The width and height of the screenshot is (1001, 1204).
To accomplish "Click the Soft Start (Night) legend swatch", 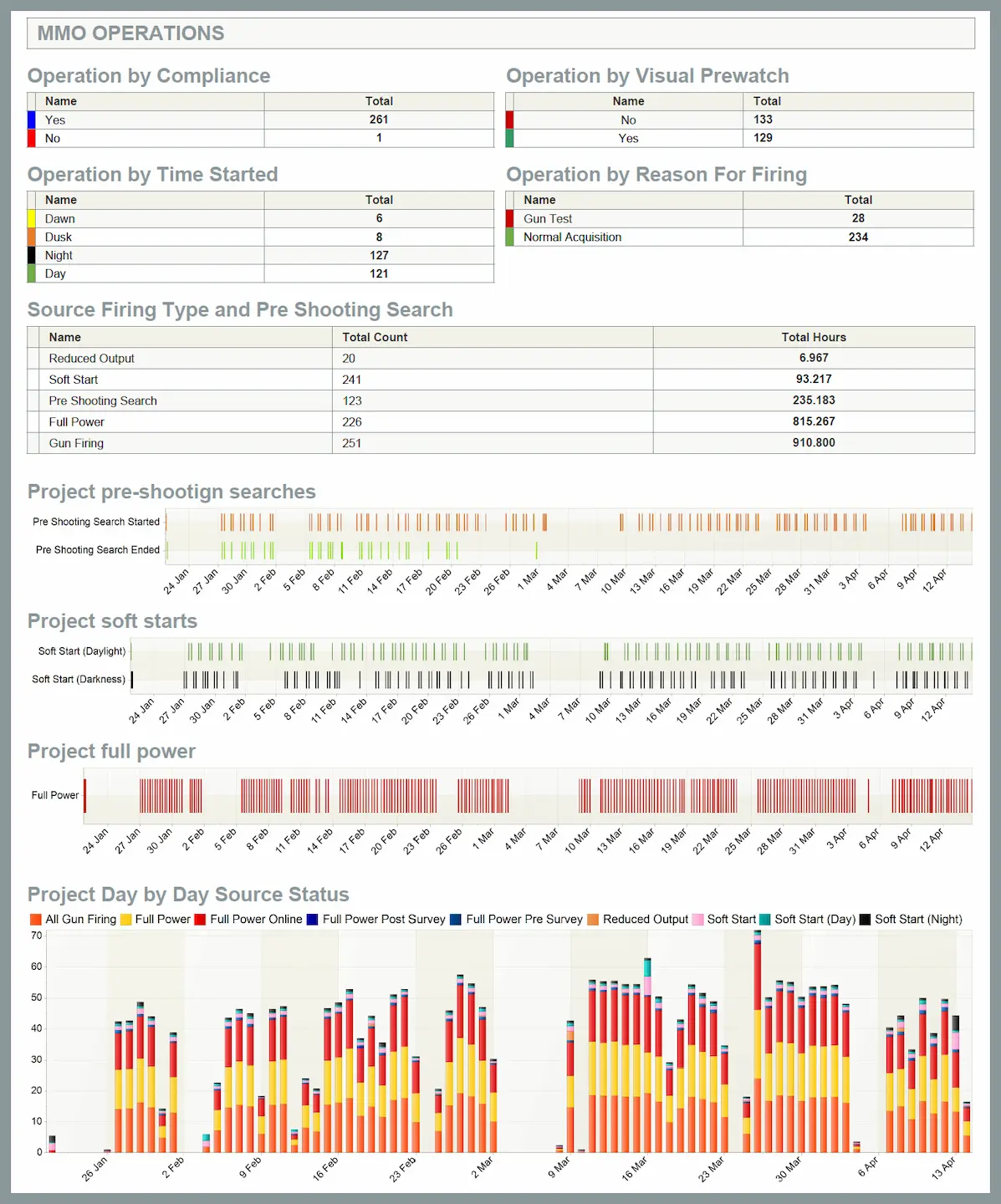I will (866, 920).
